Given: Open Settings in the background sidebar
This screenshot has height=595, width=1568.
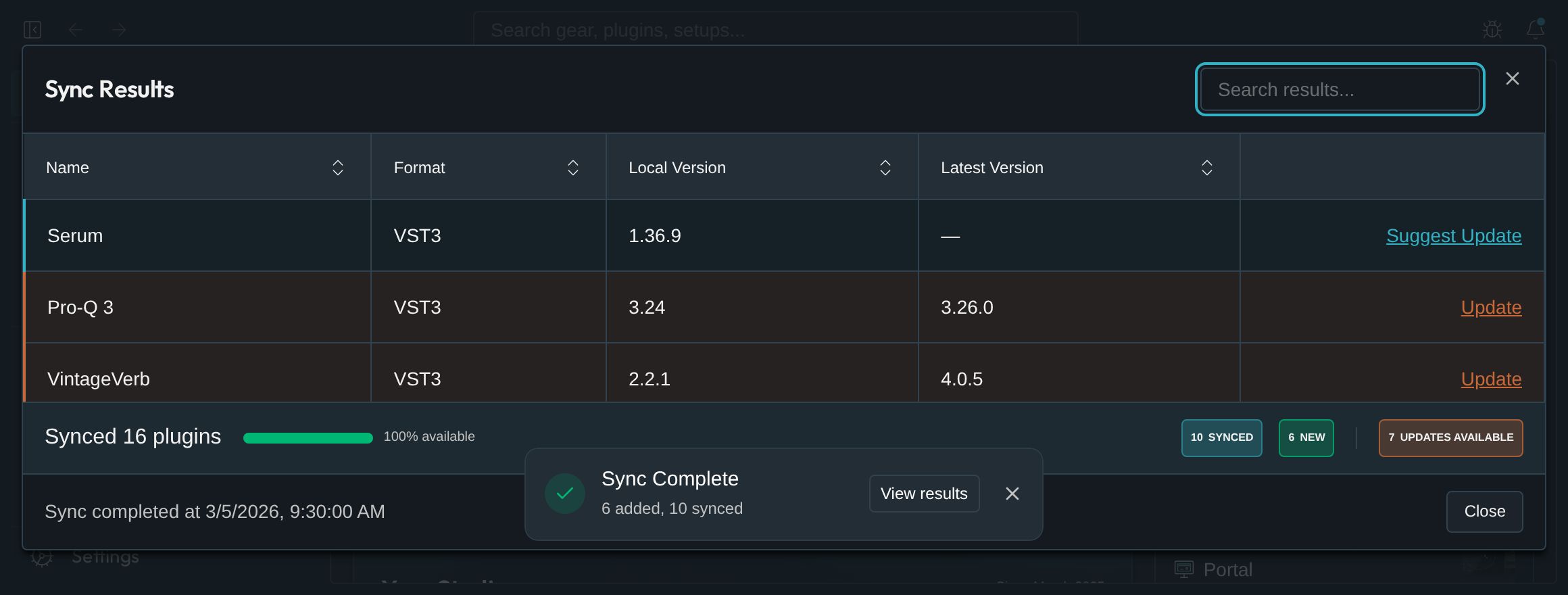Looking at the screenshot, I should coord(105,557).
